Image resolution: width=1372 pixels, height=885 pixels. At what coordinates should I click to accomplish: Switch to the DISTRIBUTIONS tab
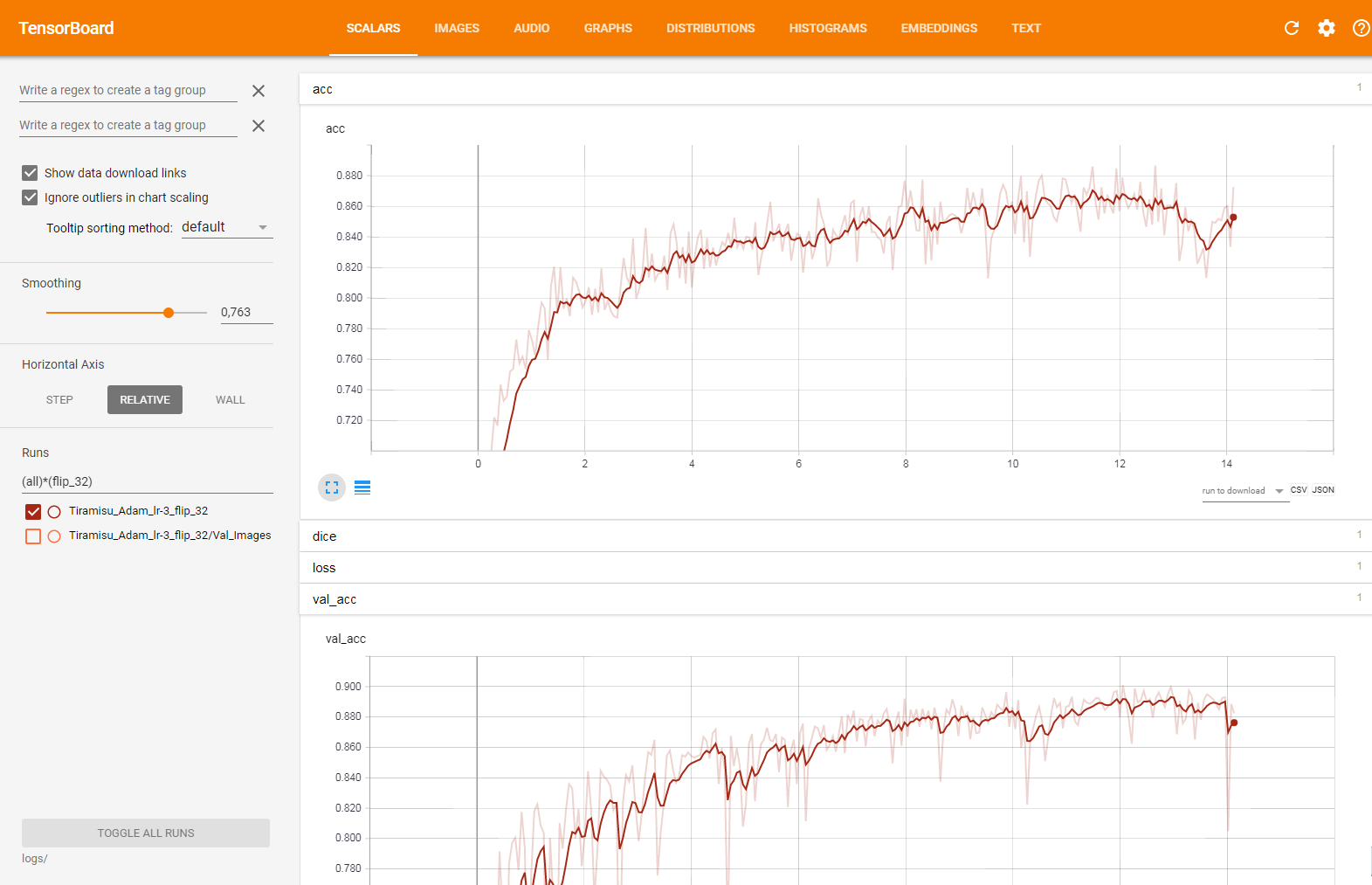coord(711,28)
